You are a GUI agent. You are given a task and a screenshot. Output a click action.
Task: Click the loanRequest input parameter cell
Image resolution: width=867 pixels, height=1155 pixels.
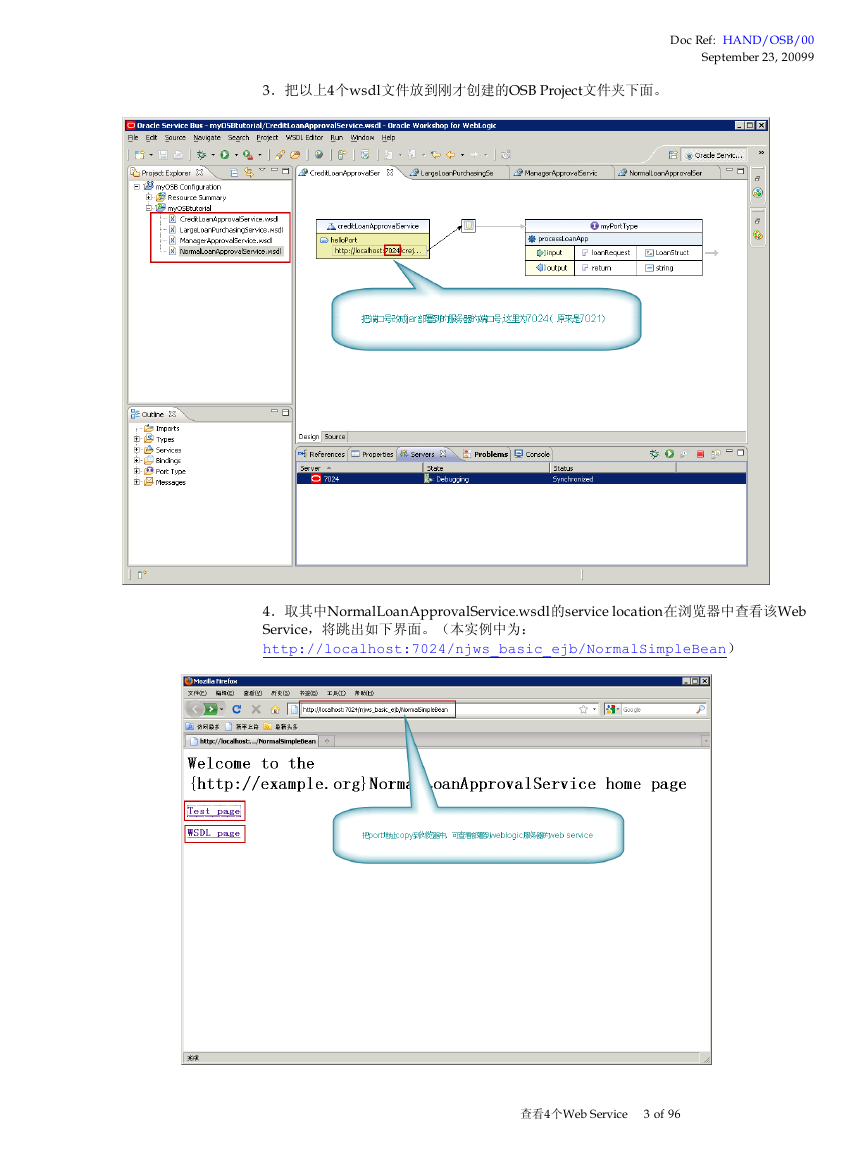(606, 253)
